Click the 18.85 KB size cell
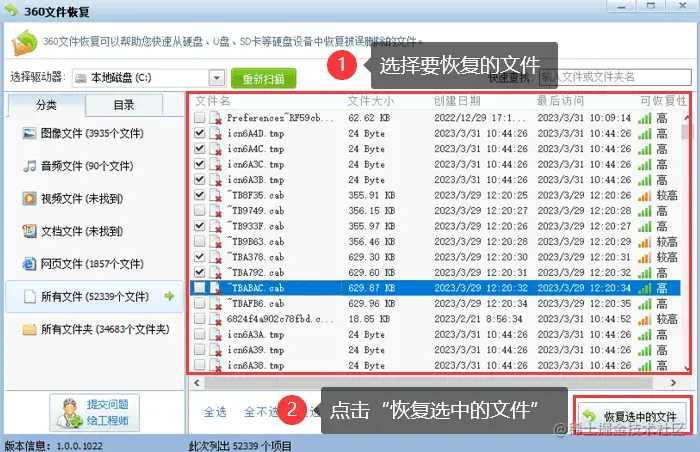700x452 pixels. [x=369, y=319]
